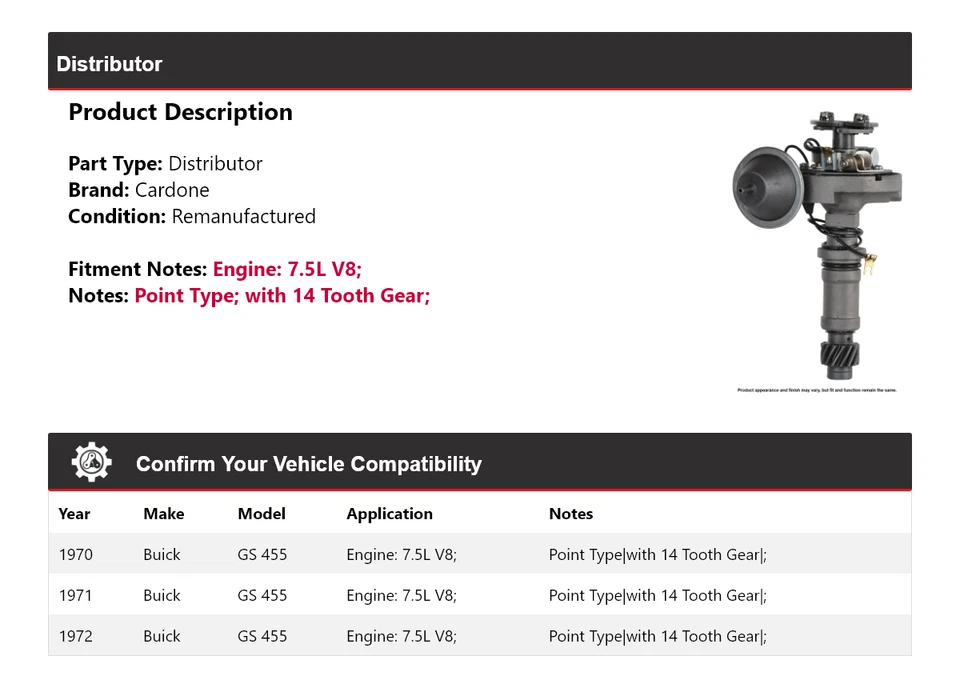Click the Product Description heading
This screenshot has height=688, width=960.
[x=180, y=112]
